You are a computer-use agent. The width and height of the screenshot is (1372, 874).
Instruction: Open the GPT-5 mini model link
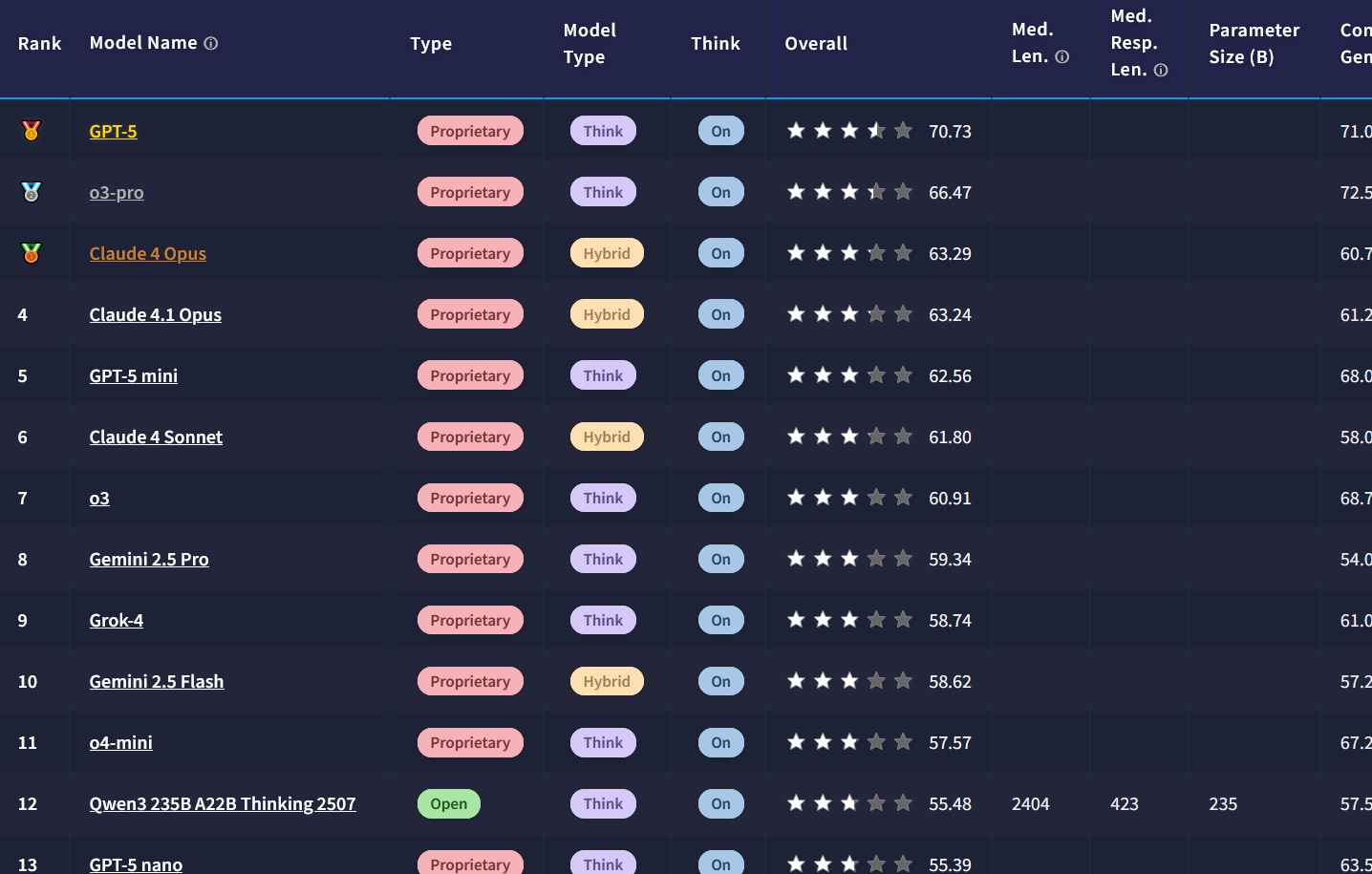[x=133, y=376]
